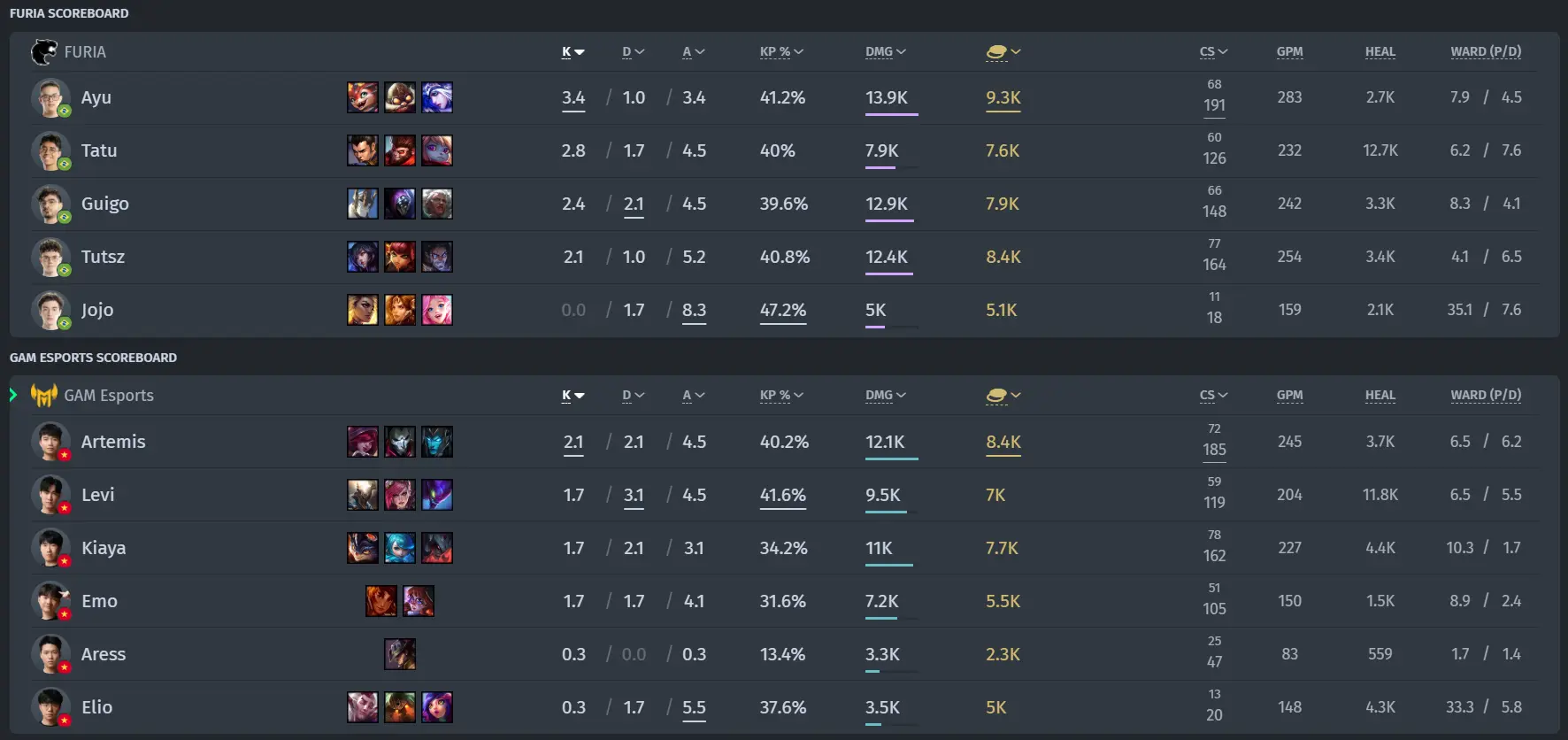Open Levi's player avatar
Screen dimensions: 1568x740
(50, 495)
